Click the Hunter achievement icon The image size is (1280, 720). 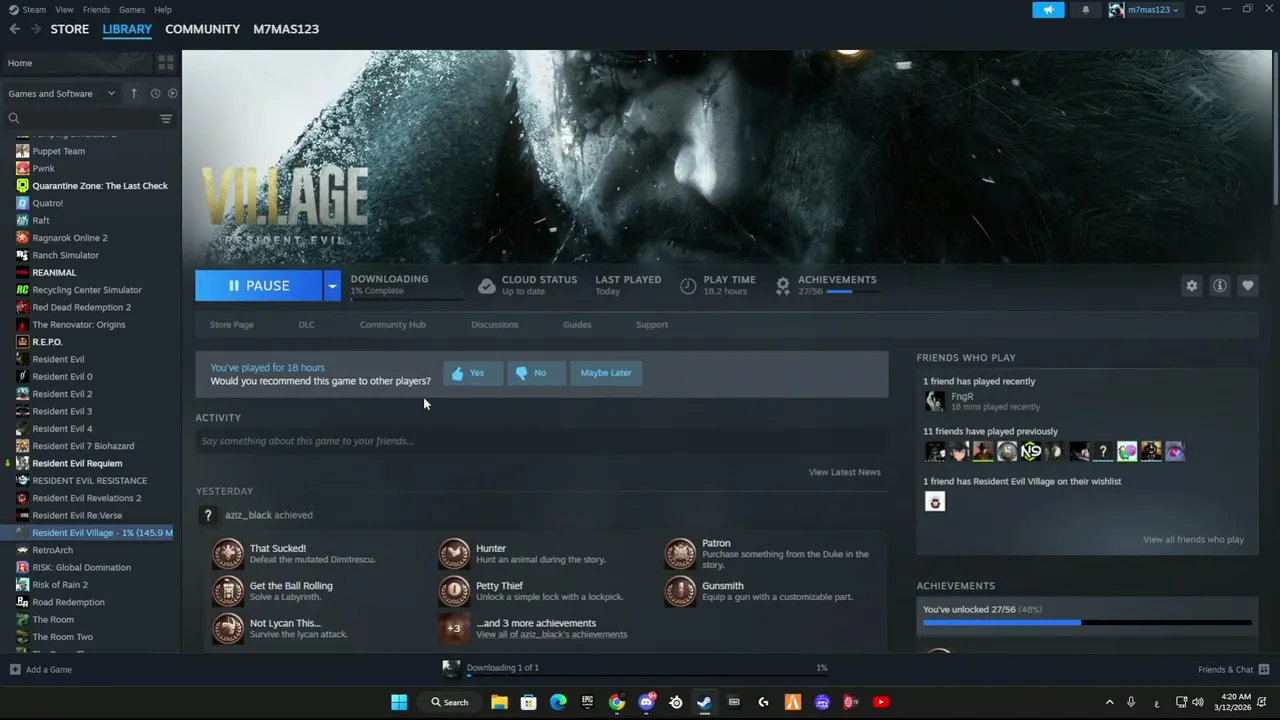(x=454, y=554)
